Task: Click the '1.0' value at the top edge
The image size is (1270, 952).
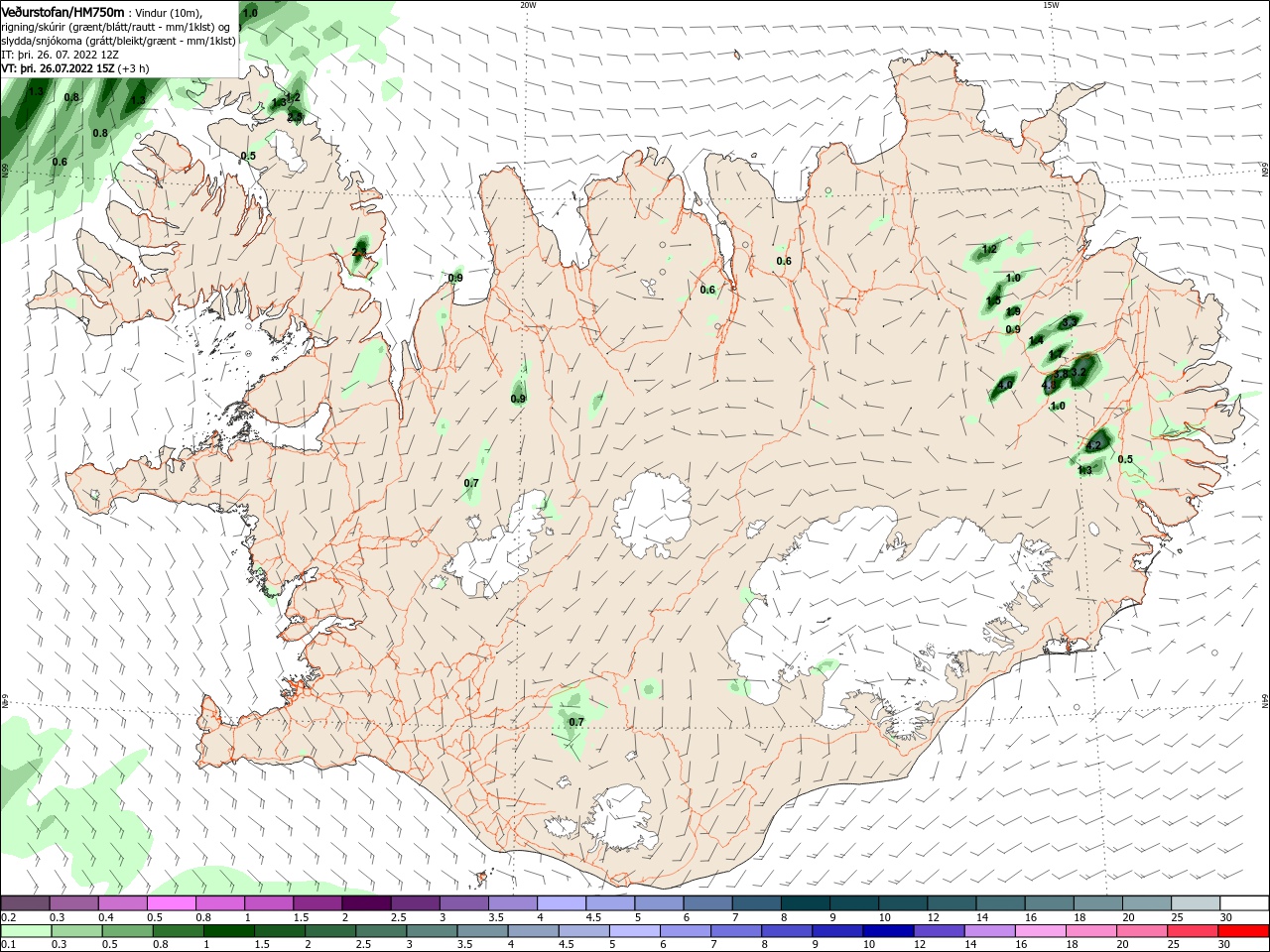Action: 250,13
